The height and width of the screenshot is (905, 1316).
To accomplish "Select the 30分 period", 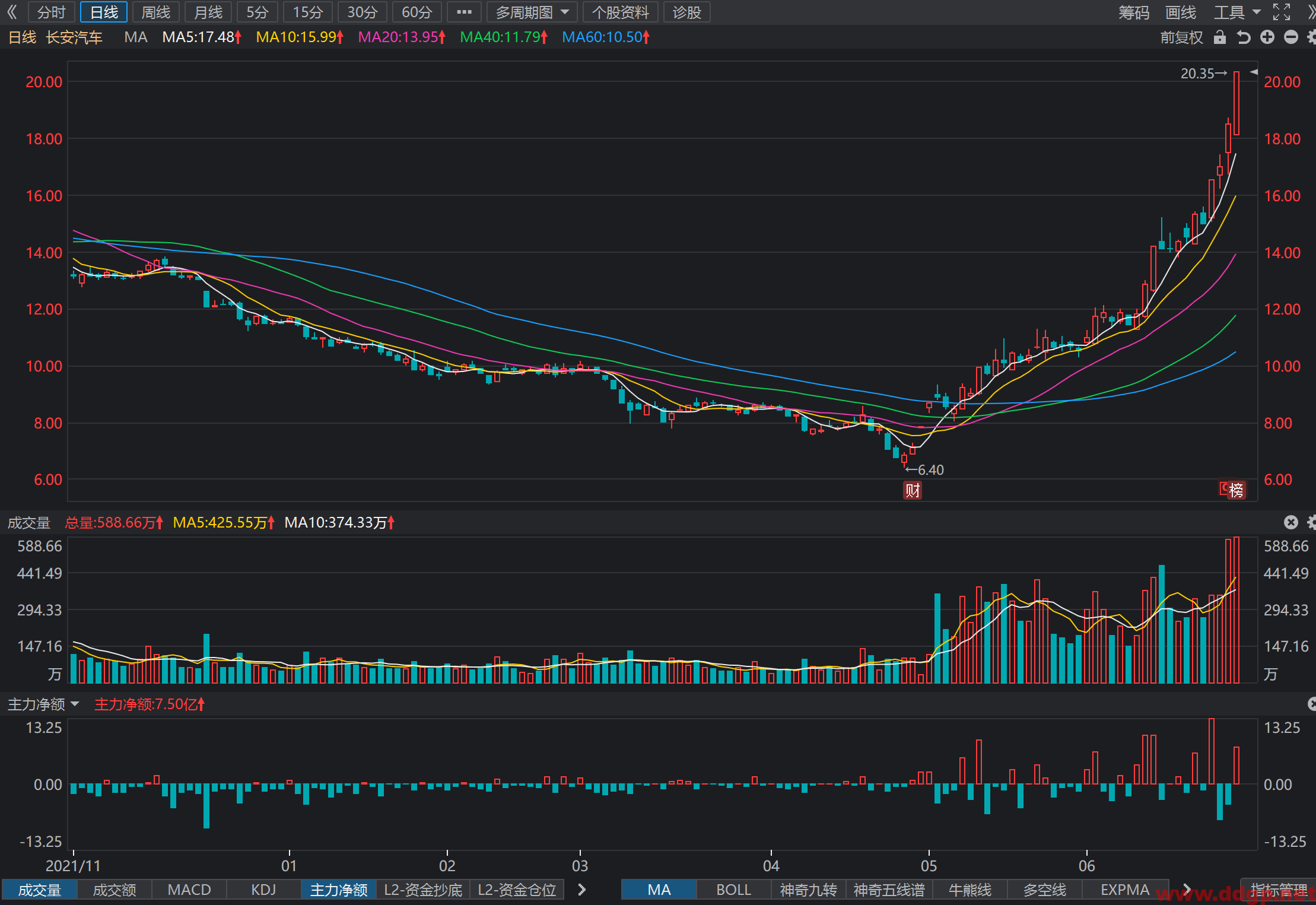I will coord(363,12).
